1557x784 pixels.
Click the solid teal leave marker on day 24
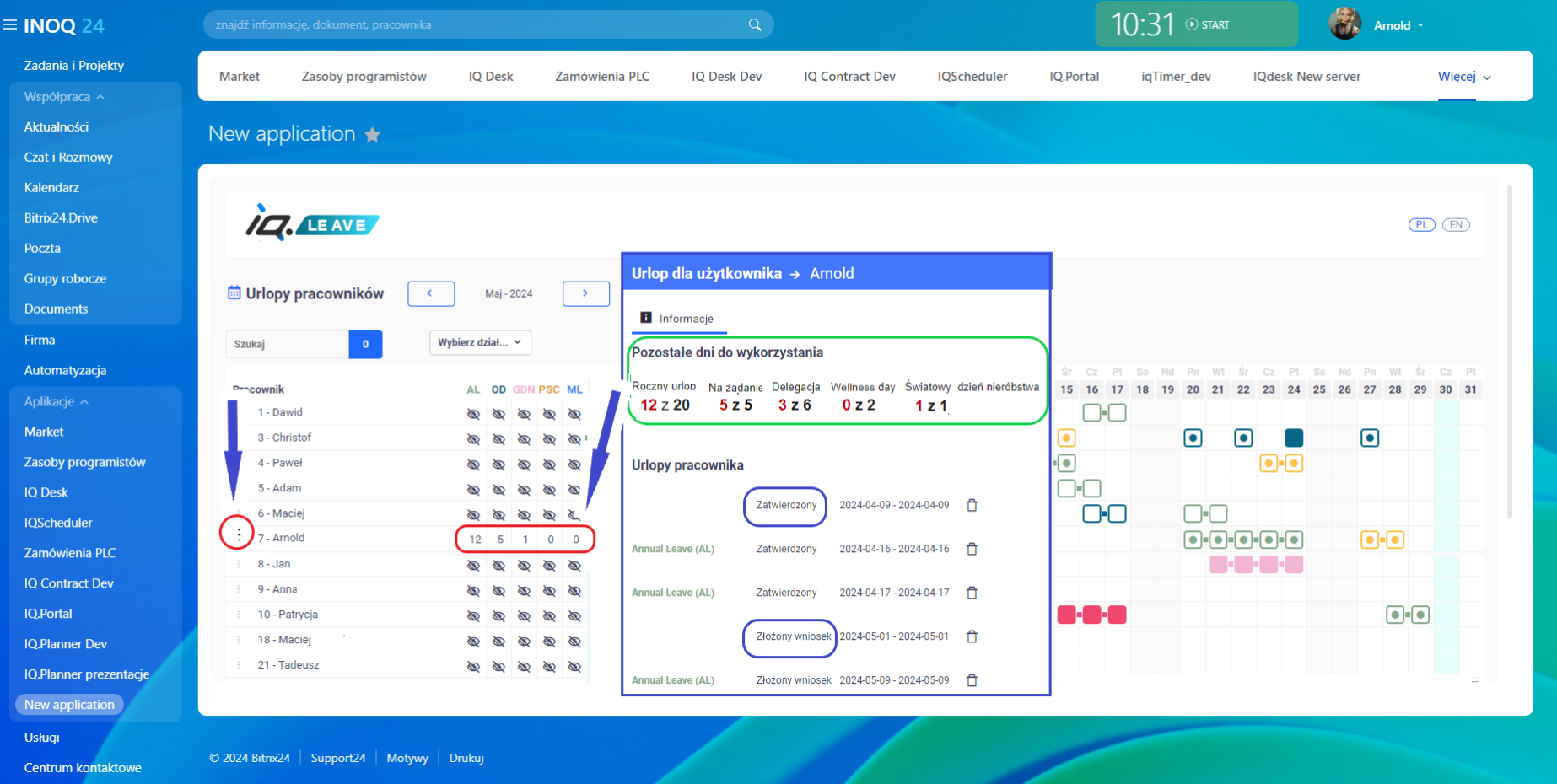tap(1294, 438)
